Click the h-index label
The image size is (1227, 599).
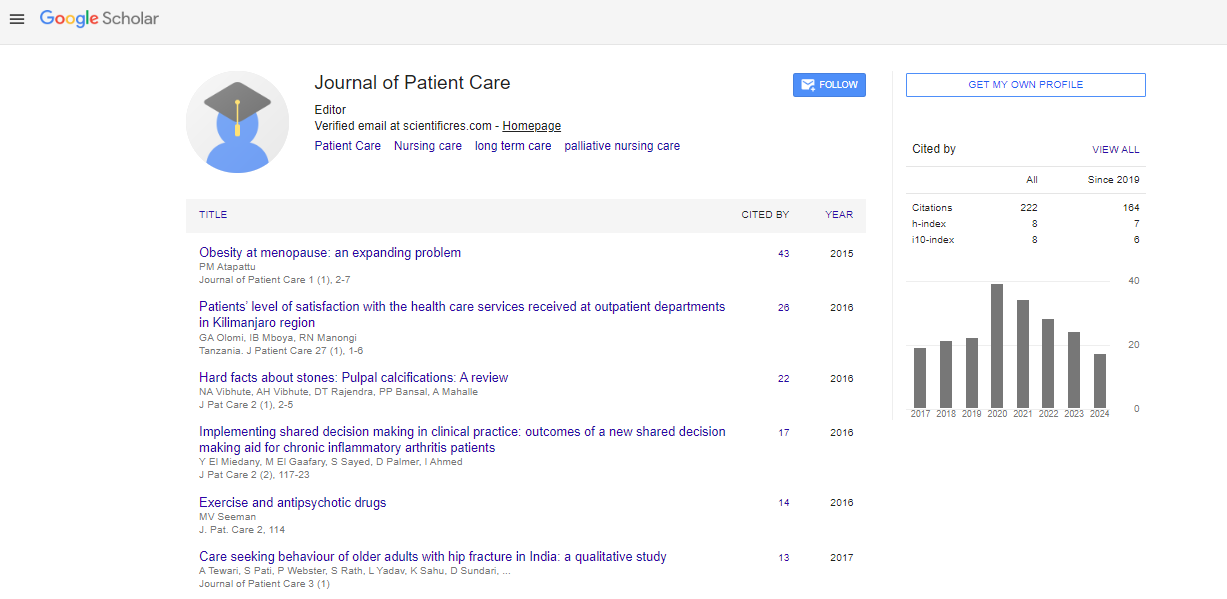pyautogui.click(x=929, y=224)
